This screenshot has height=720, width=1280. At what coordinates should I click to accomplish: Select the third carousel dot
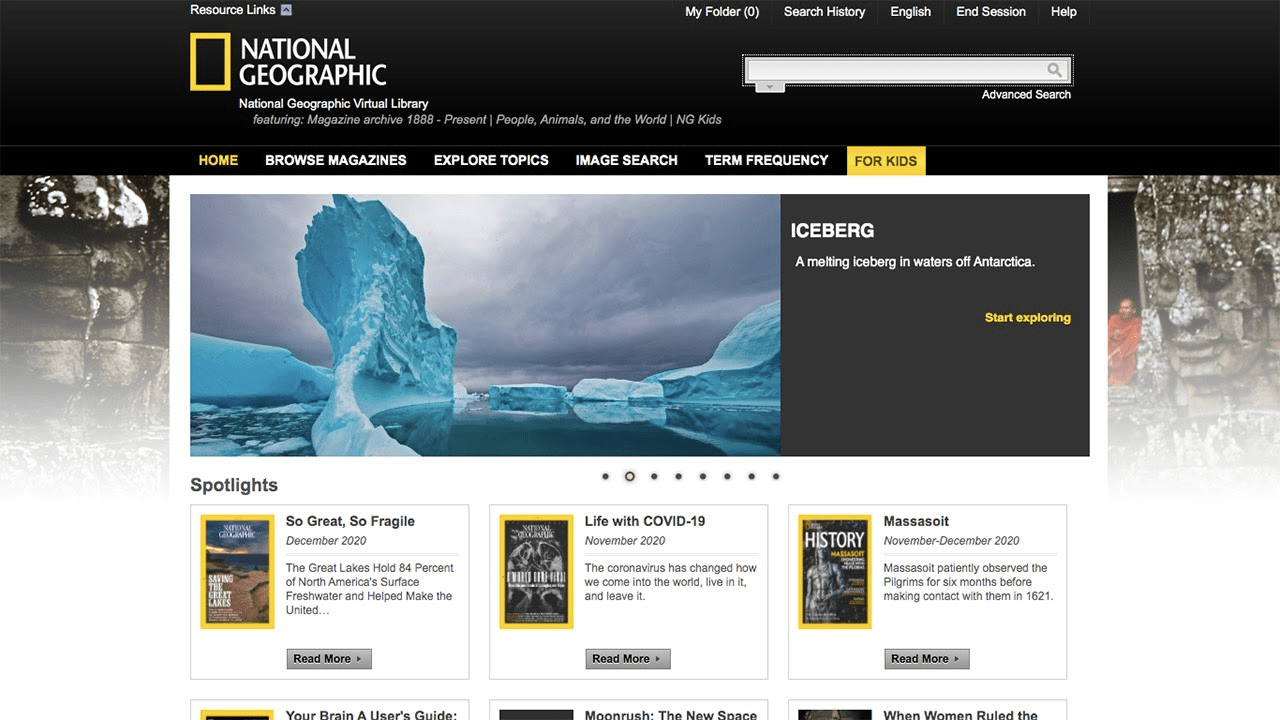point(654,477)
